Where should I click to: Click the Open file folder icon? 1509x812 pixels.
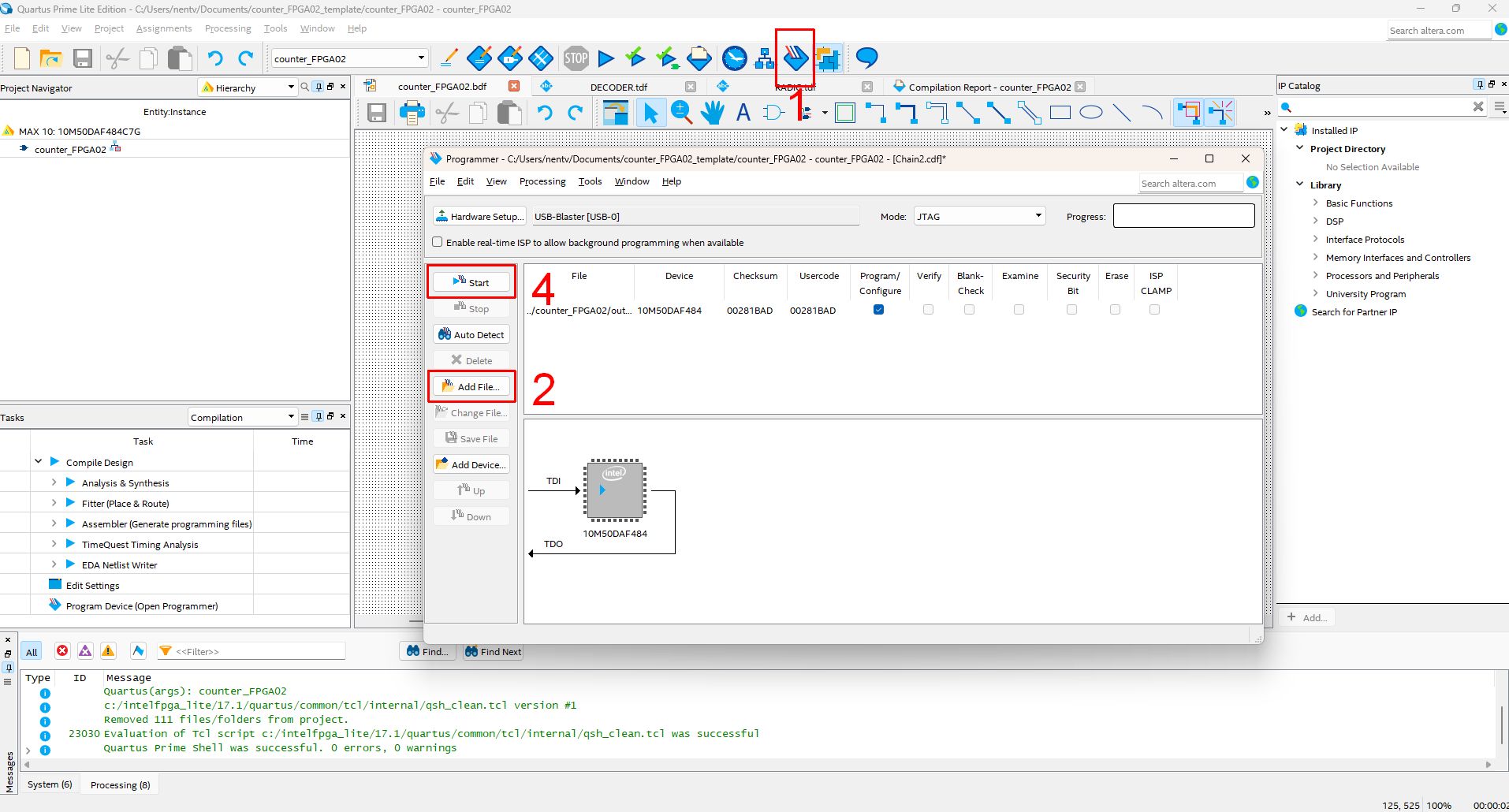click(51, 58)
